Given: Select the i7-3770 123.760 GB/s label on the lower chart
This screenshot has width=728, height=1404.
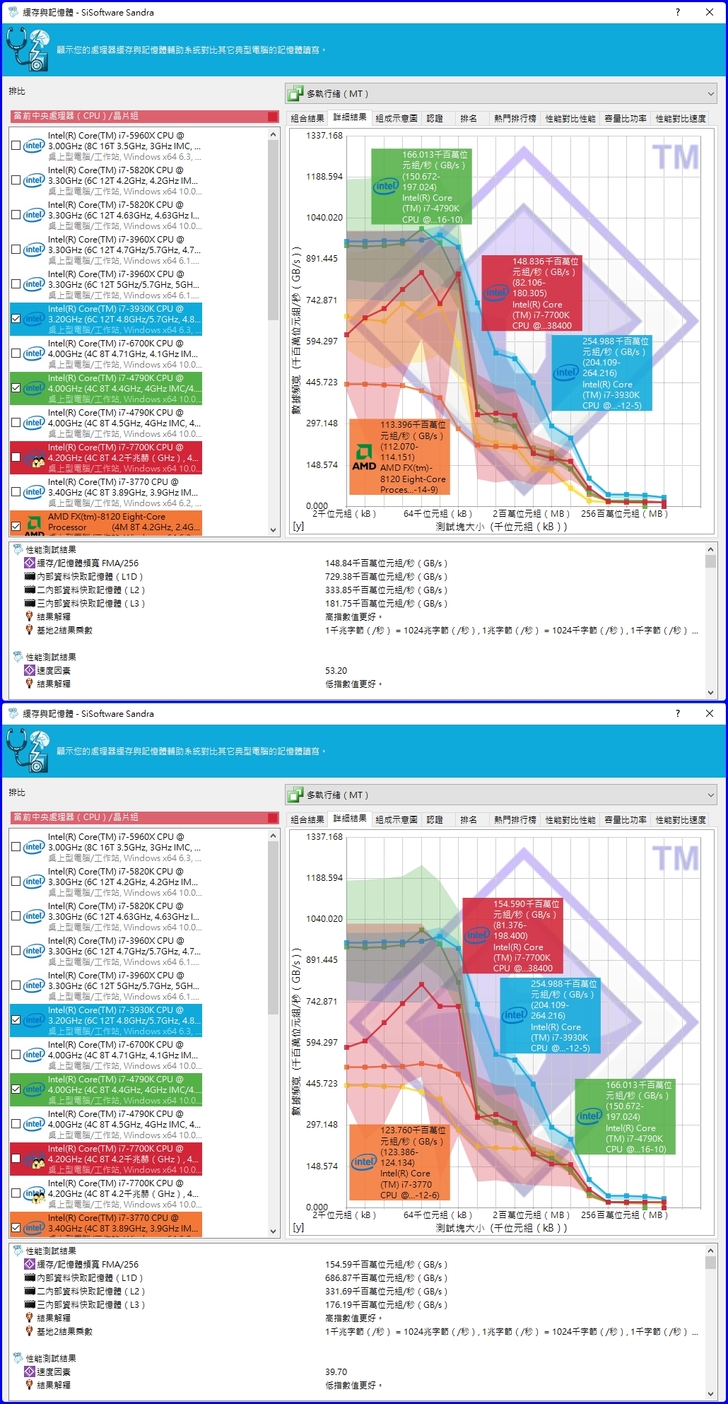Looking at the screenshot, I should pos(400,1162).
